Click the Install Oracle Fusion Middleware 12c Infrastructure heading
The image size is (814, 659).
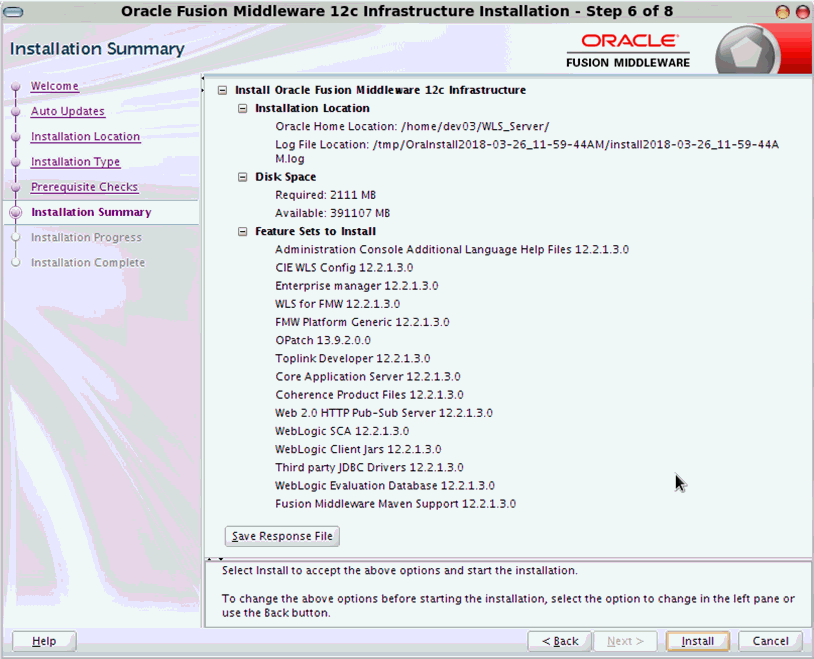pos(381,90)
